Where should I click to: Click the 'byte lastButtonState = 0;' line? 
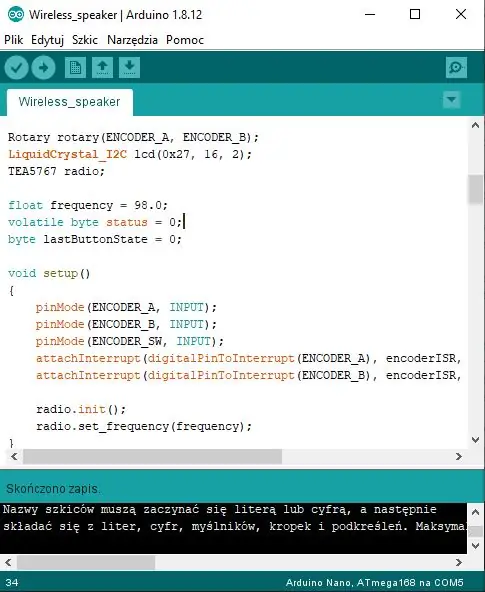click(x=95, y=239)
